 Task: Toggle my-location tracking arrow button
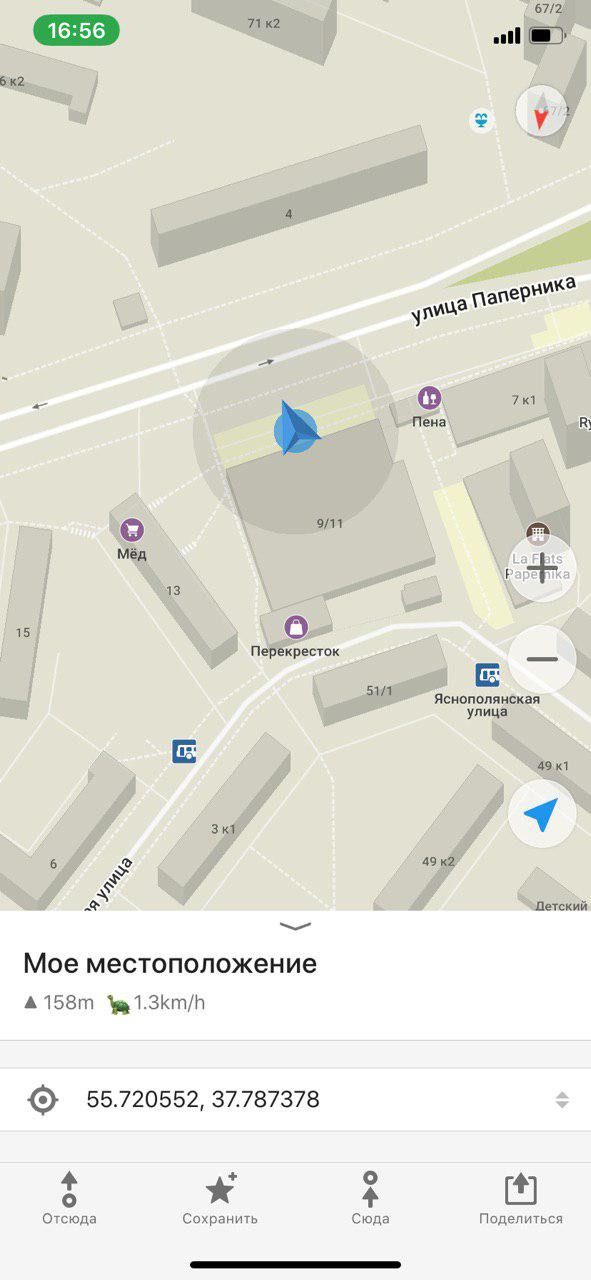coord(542,814)
